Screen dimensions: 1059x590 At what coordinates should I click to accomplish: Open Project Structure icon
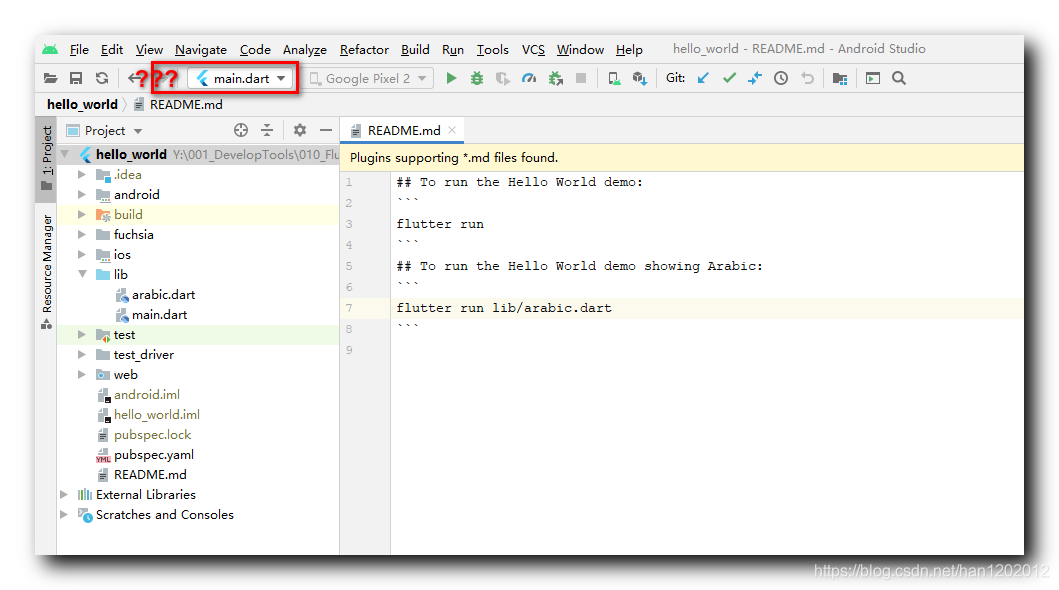(x=840, y=78)
